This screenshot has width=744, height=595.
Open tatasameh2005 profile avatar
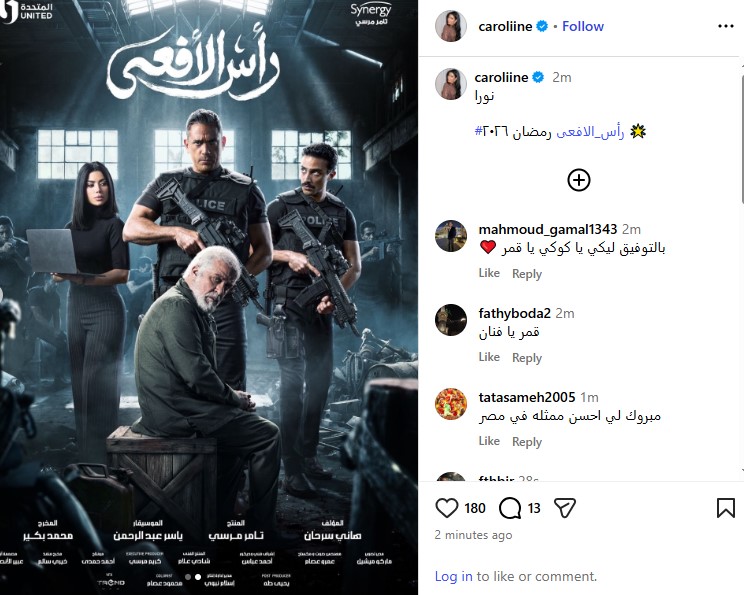(x=451, y=404)
